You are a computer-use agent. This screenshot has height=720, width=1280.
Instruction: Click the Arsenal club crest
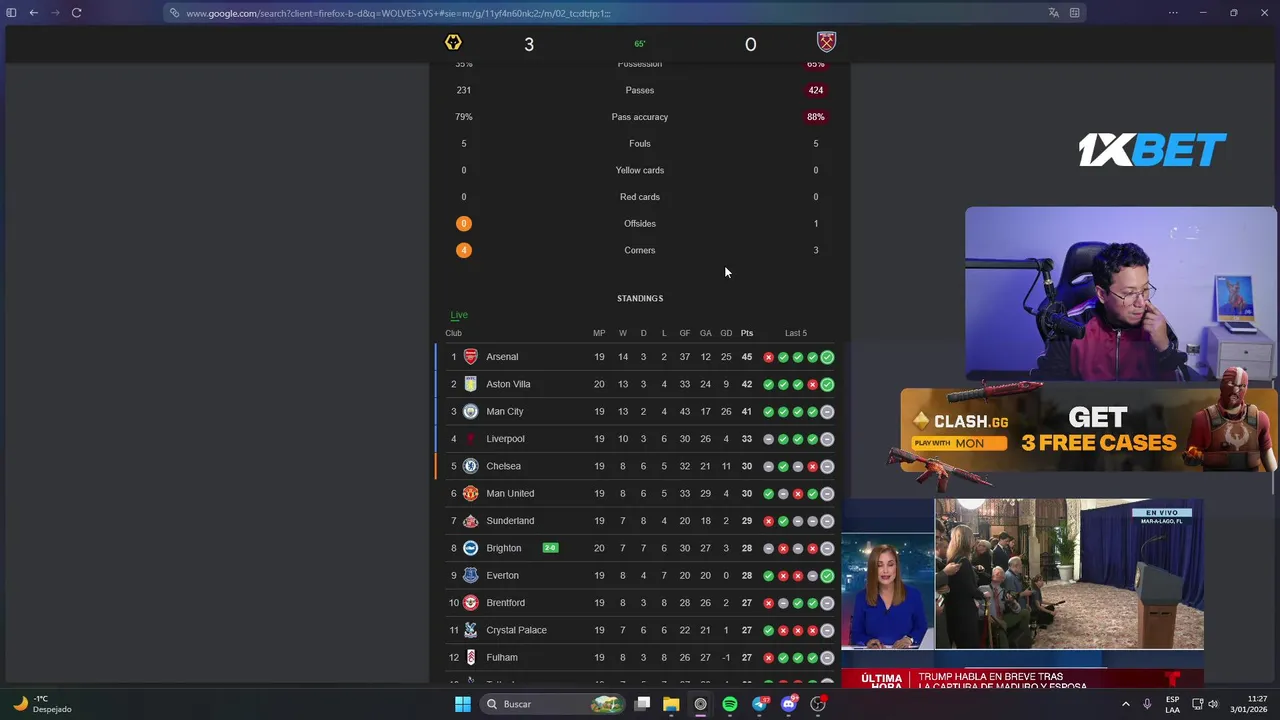tap(470, 357)
